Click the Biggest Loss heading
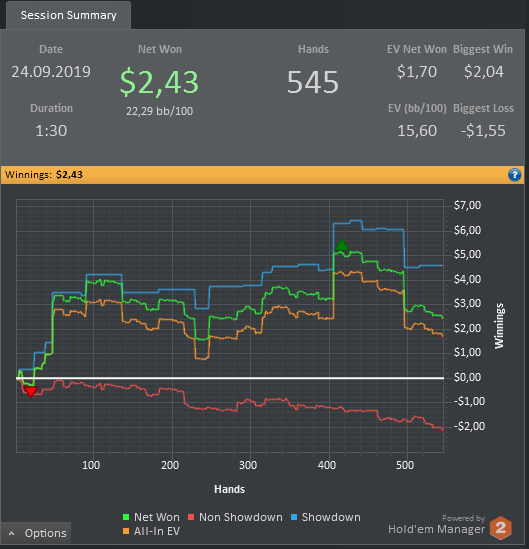 point(483,109)
